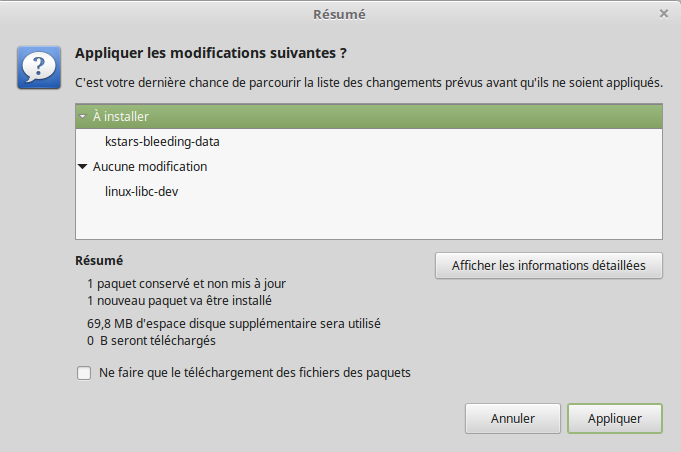This screenshot has width=681, height=452.
Task: Click the "Appliquer les modifications suivantes ?" heading
Action: 218,51
